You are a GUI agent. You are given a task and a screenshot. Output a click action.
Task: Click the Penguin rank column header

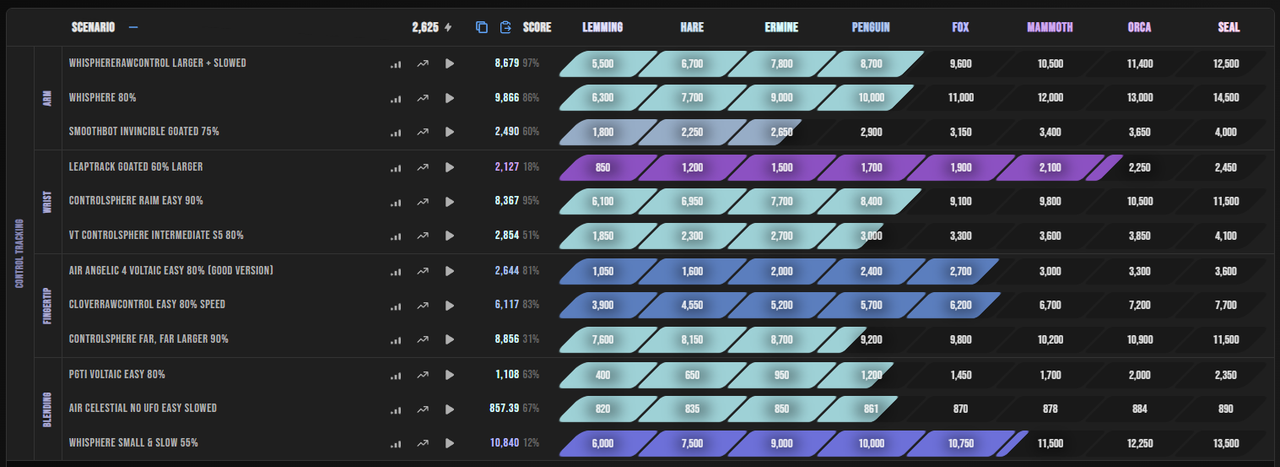pyautogui.click(x=871, y=27)
